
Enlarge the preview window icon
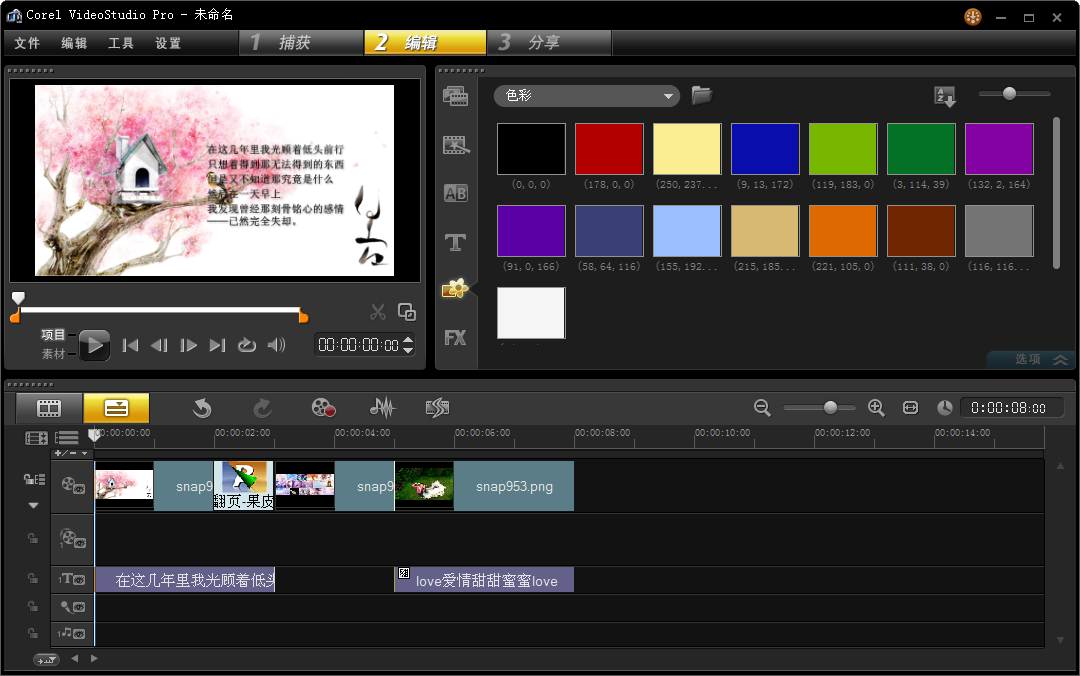point(407,312)
